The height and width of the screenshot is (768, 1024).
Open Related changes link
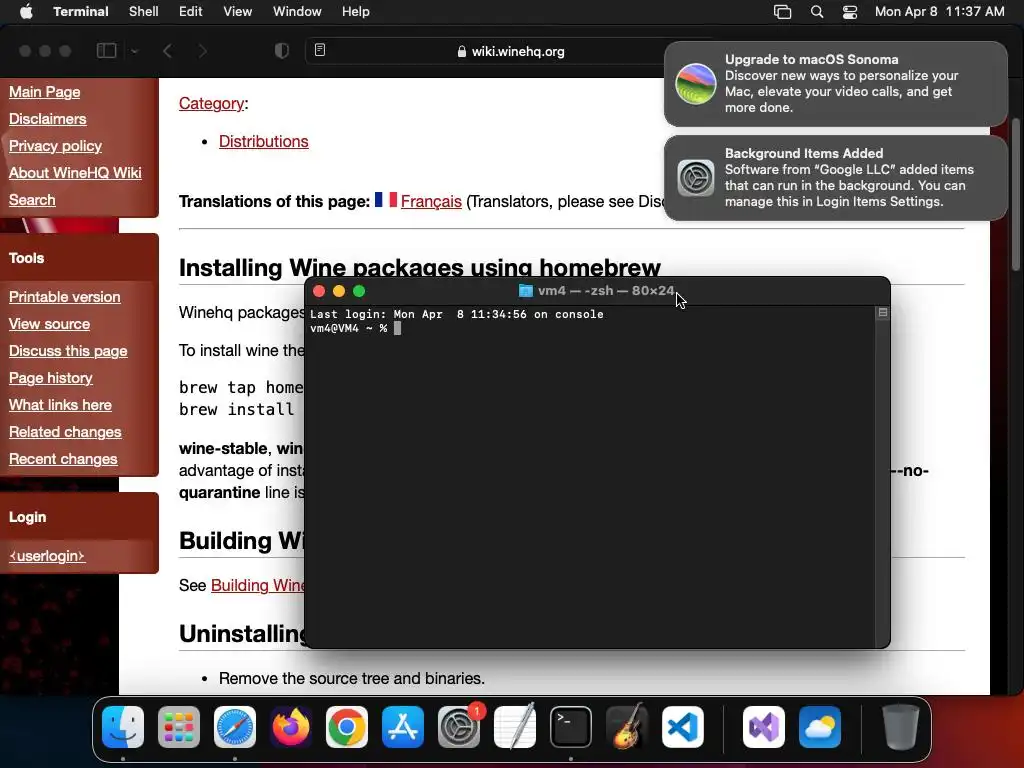click(65, 432)
